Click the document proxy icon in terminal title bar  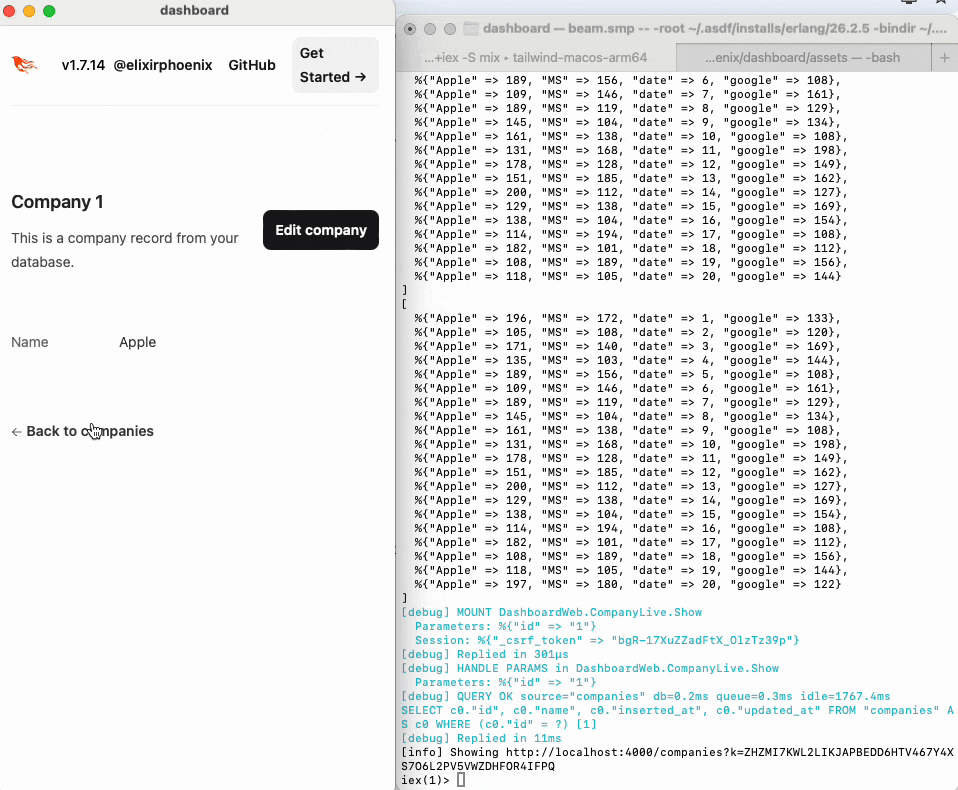[471, 29]
